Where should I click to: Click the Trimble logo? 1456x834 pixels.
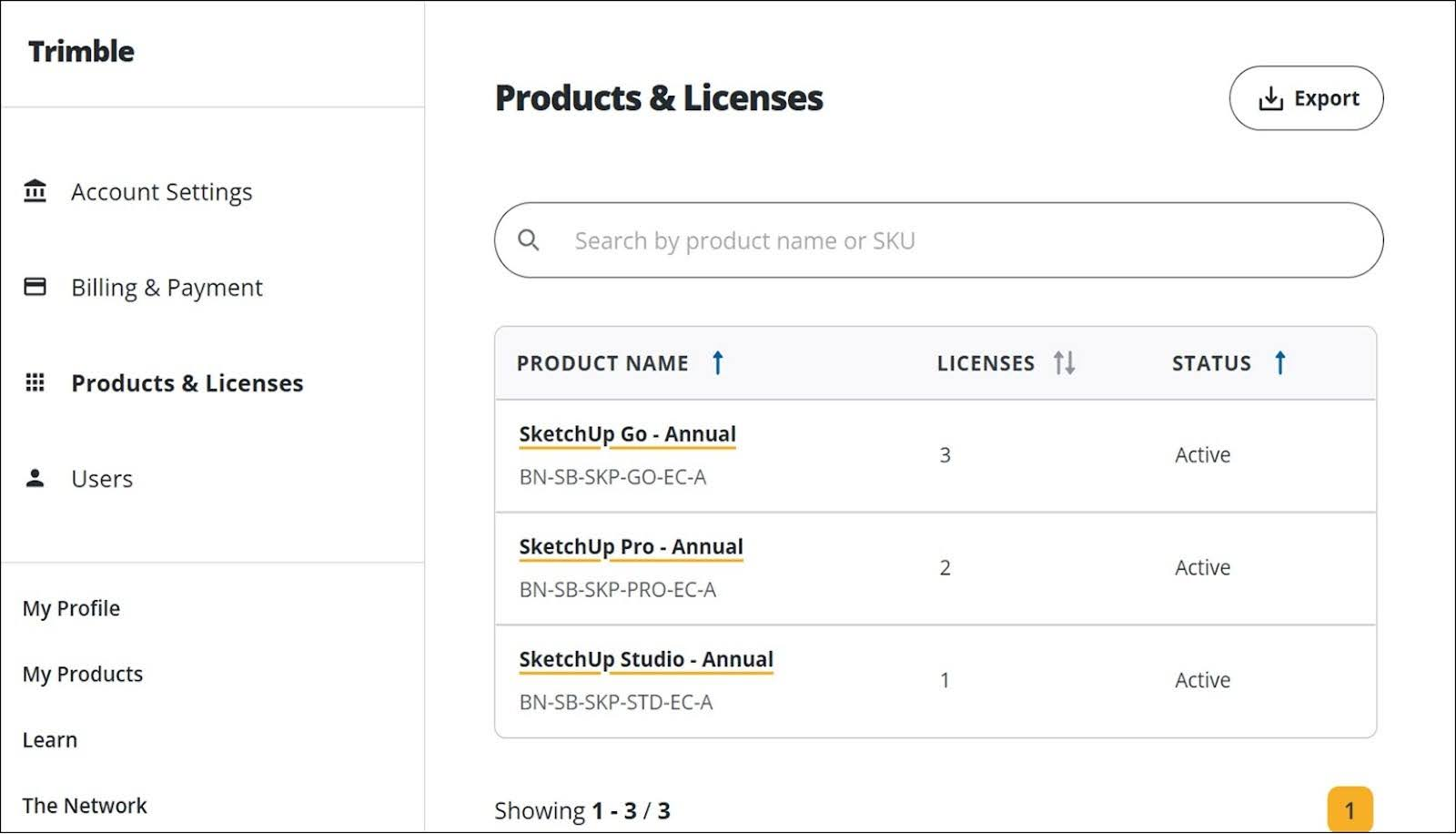81,51
